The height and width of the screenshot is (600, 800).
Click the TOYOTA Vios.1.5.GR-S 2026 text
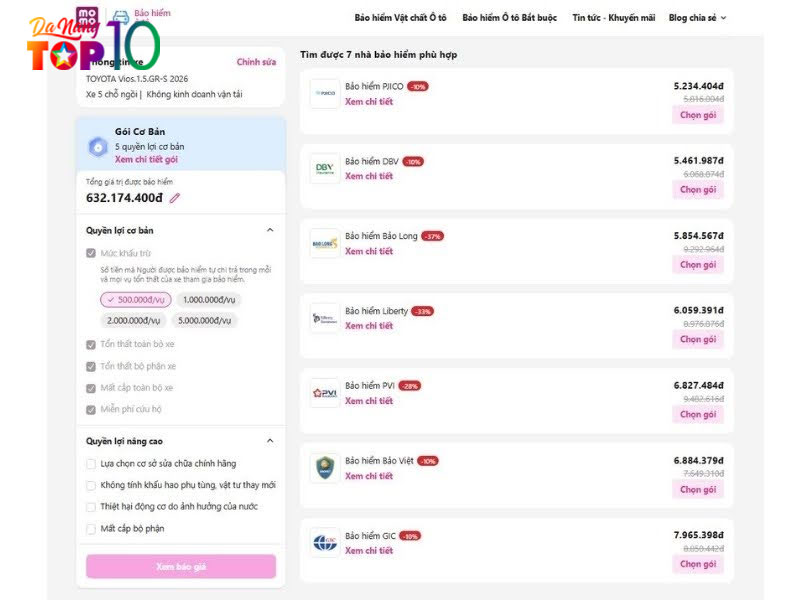[x=137, y=79]
